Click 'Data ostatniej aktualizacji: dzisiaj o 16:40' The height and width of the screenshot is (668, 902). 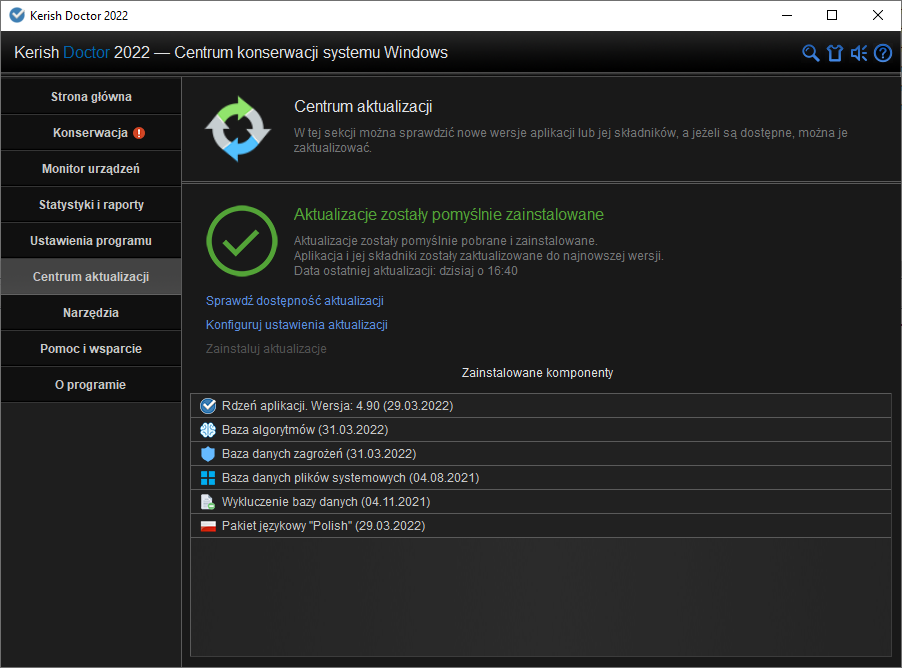pyautogui.click(x=406, y=271)
